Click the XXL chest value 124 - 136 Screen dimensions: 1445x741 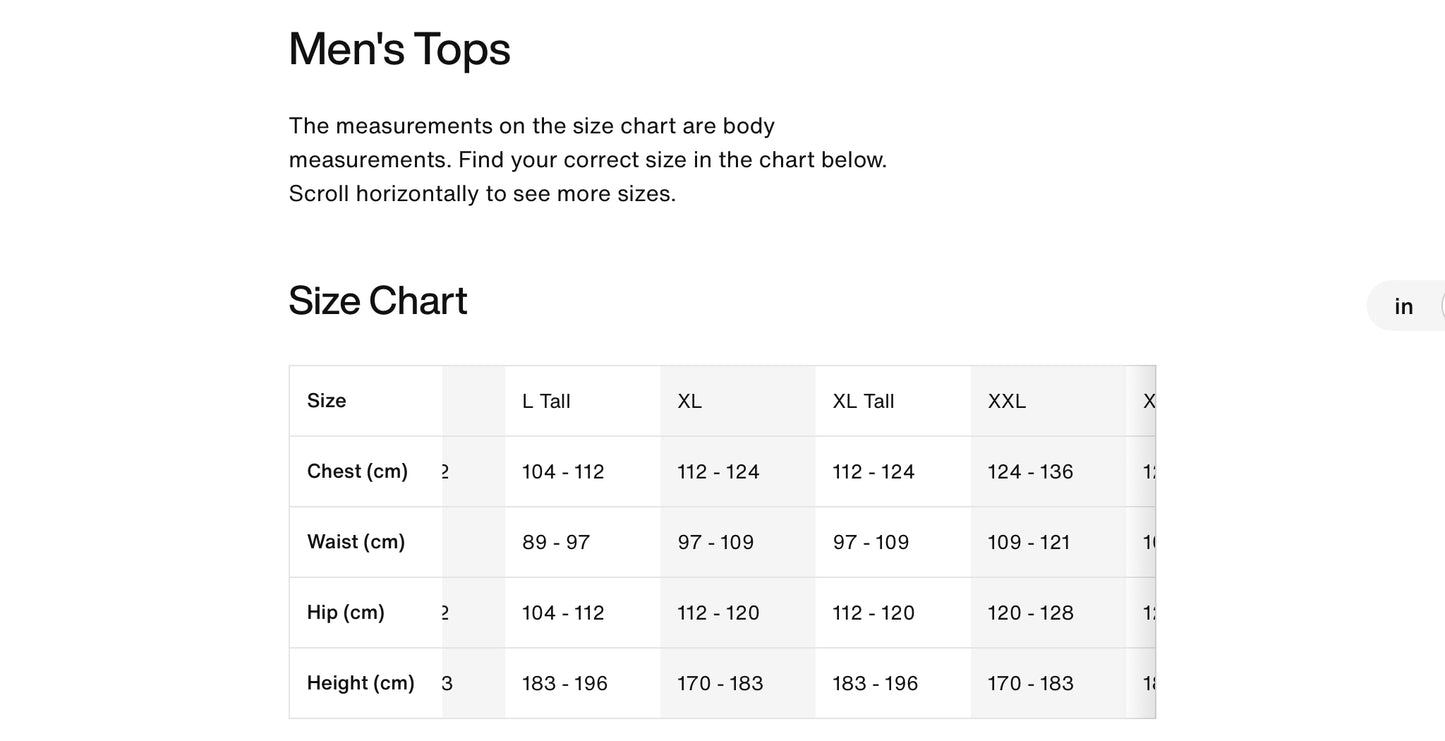point(1030,472)
